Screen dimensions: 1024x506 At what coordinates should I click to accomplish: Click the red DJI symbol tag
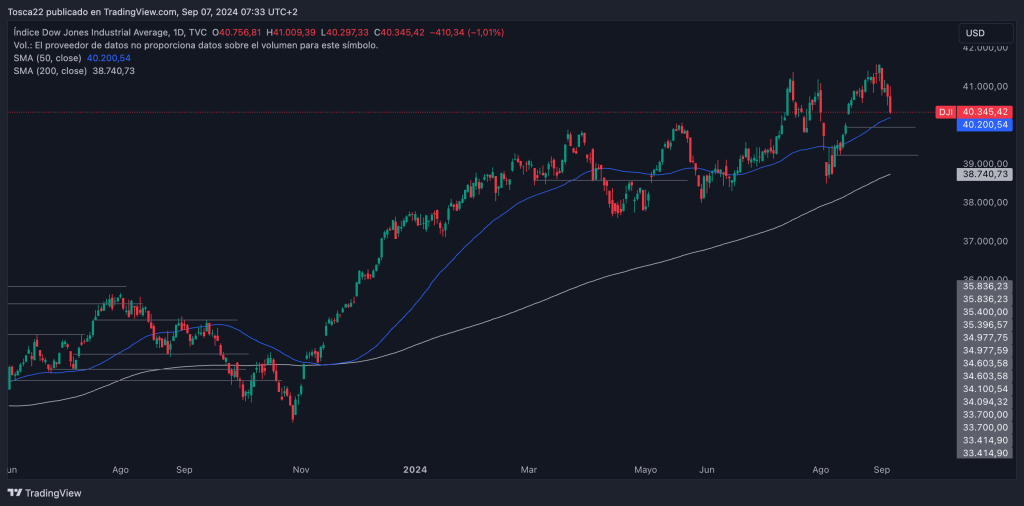pos(945,112)
